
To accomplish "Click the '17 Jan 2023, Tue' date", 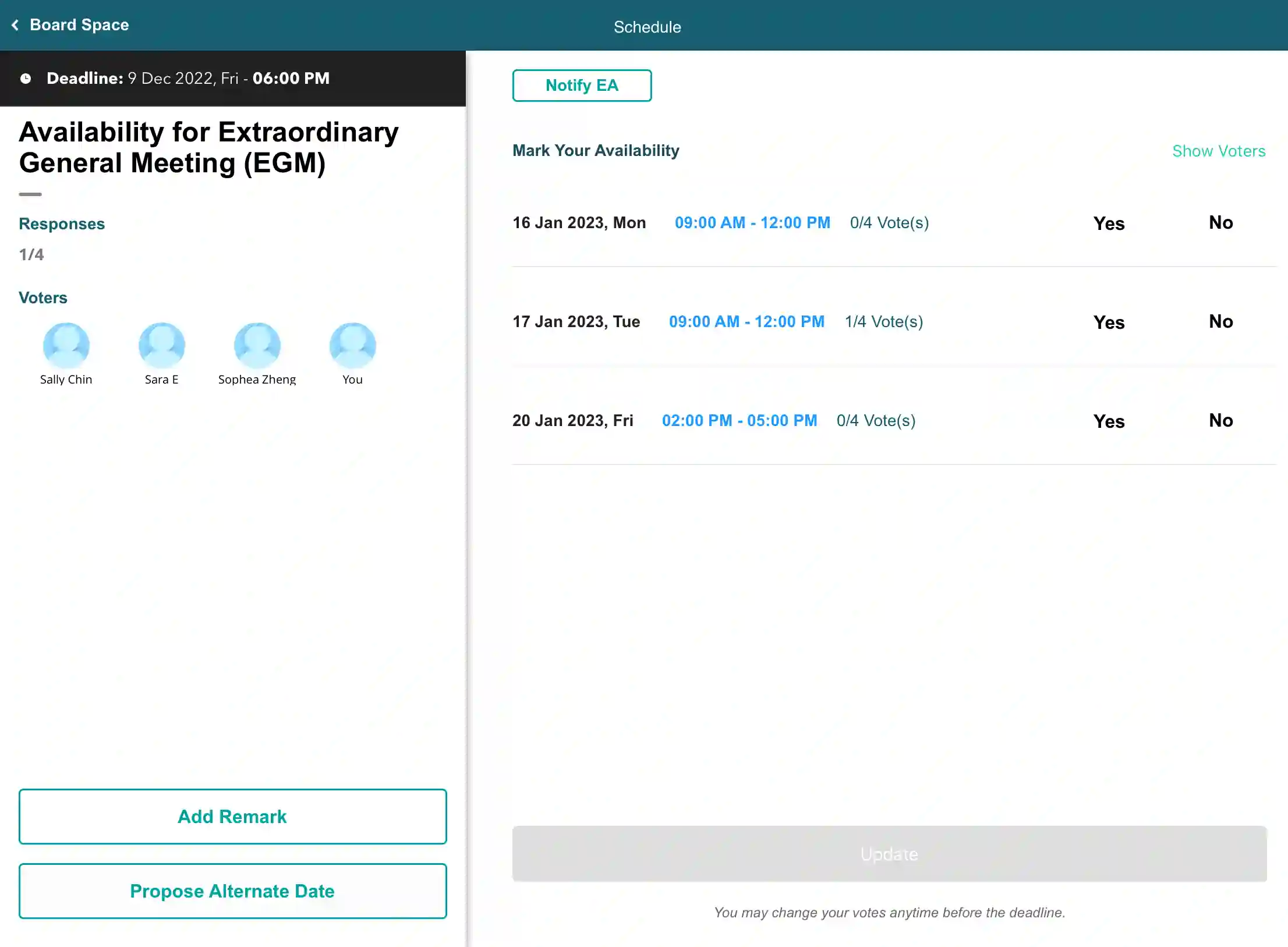I will coord(576,322).
